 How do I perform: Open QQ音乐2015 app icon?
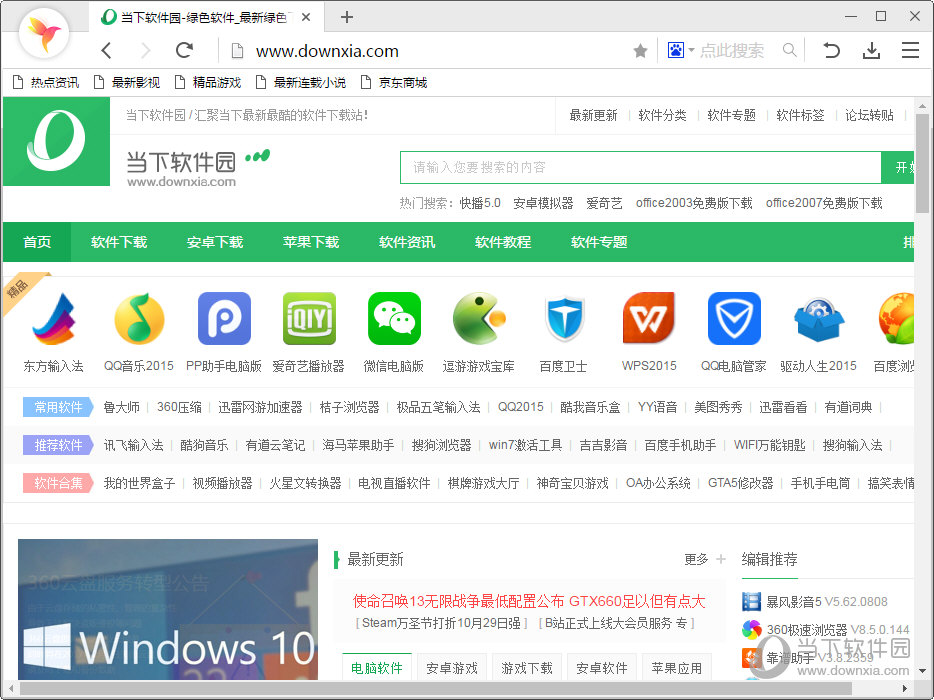pyautogui.click(x=139, y=319)
